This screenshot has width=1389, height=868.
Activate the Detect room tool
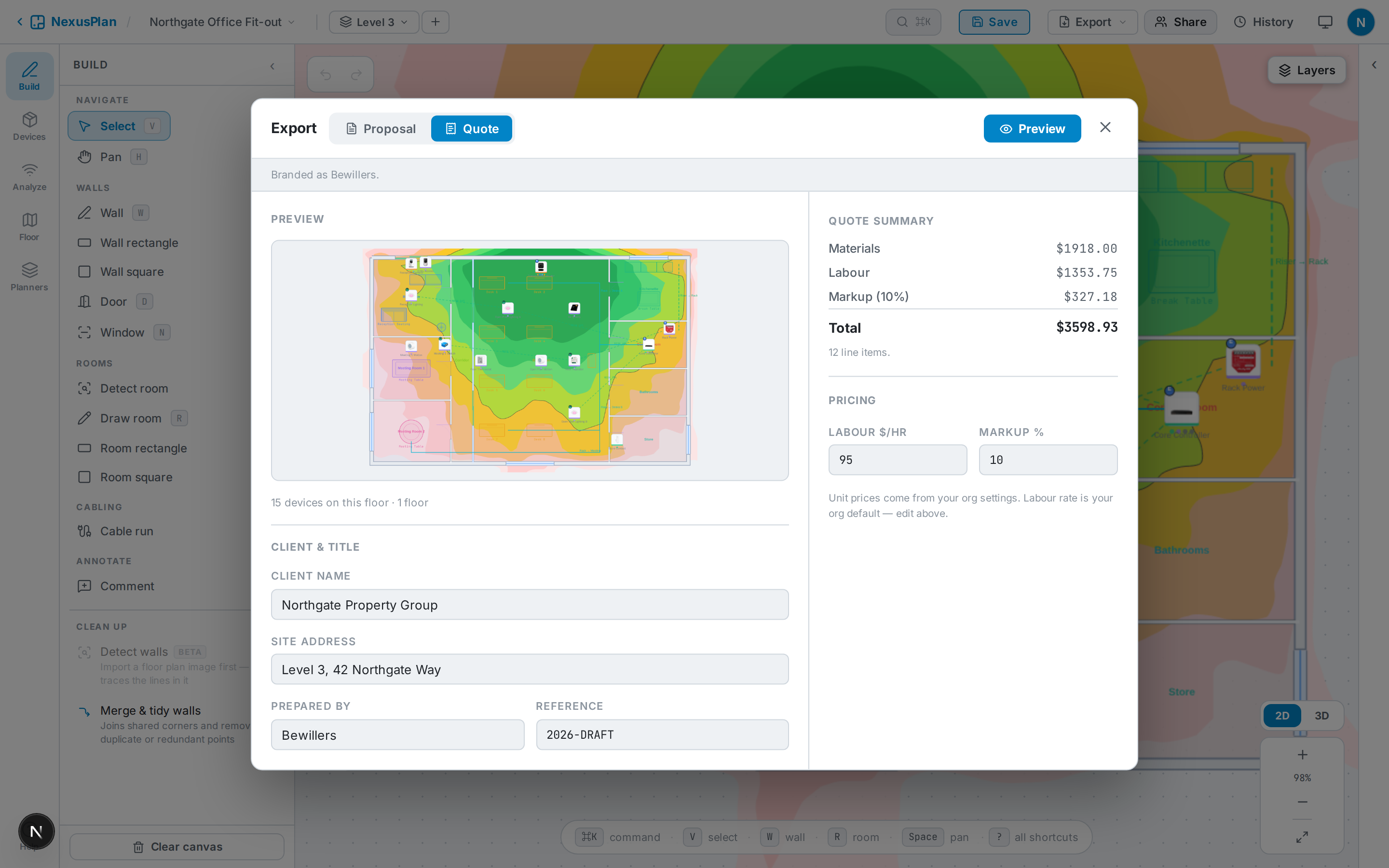pyautogui.click(x=123, y=389)
